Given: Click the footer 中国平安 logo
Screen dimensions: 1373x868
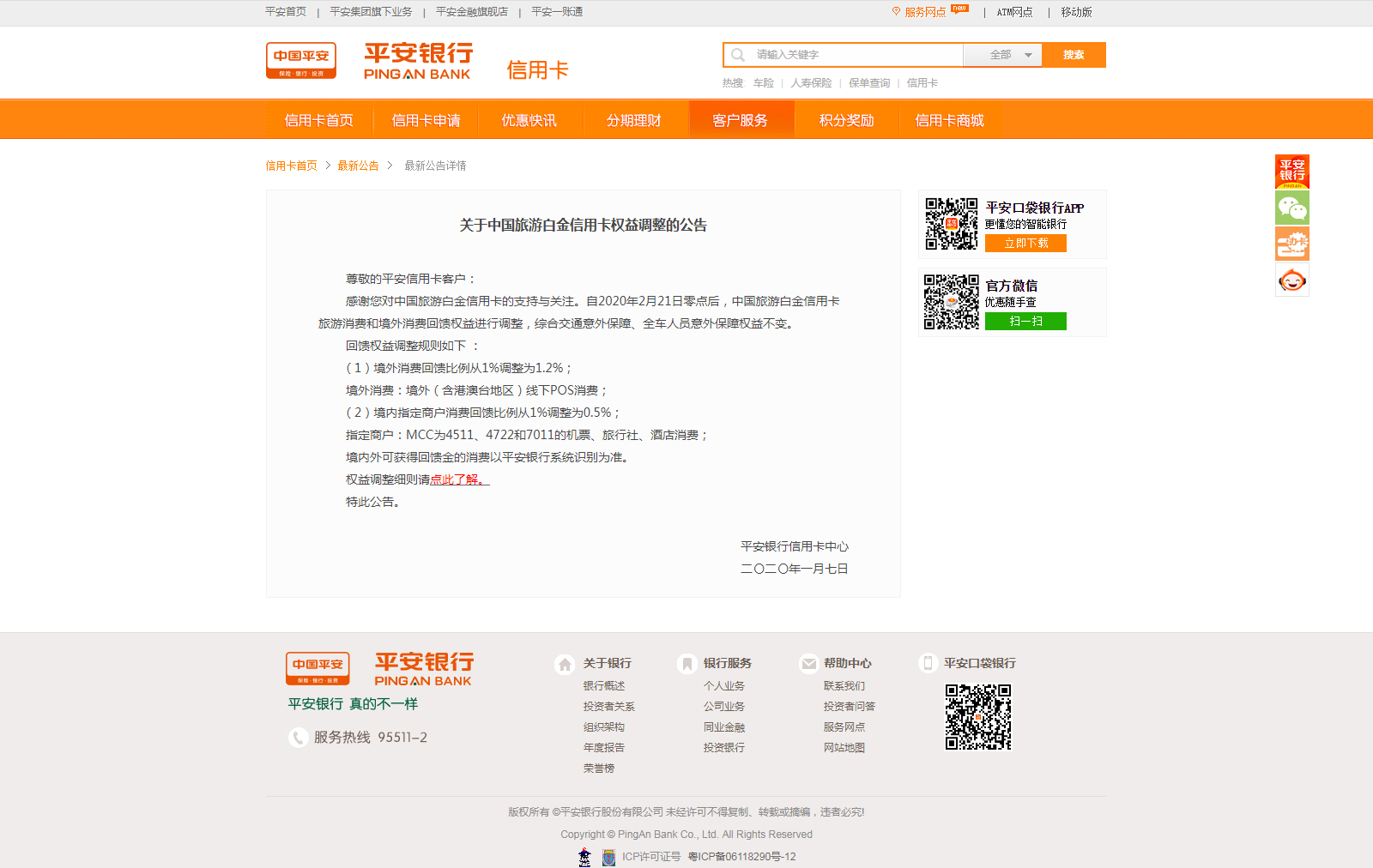Looking at the screenshot, I should [x=318, y=668].
